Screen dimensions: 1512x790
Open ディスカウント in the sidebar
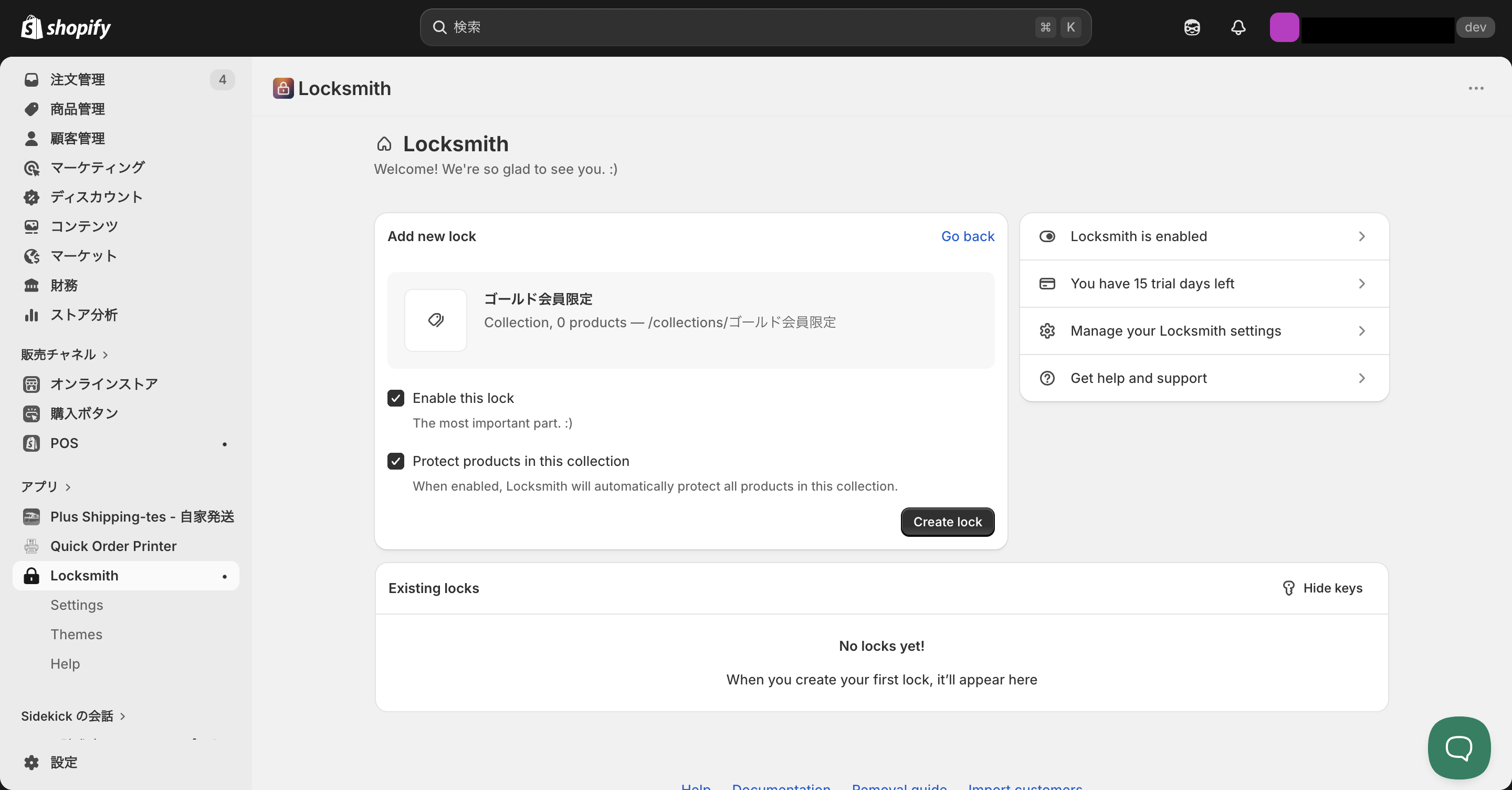[125, 197]
